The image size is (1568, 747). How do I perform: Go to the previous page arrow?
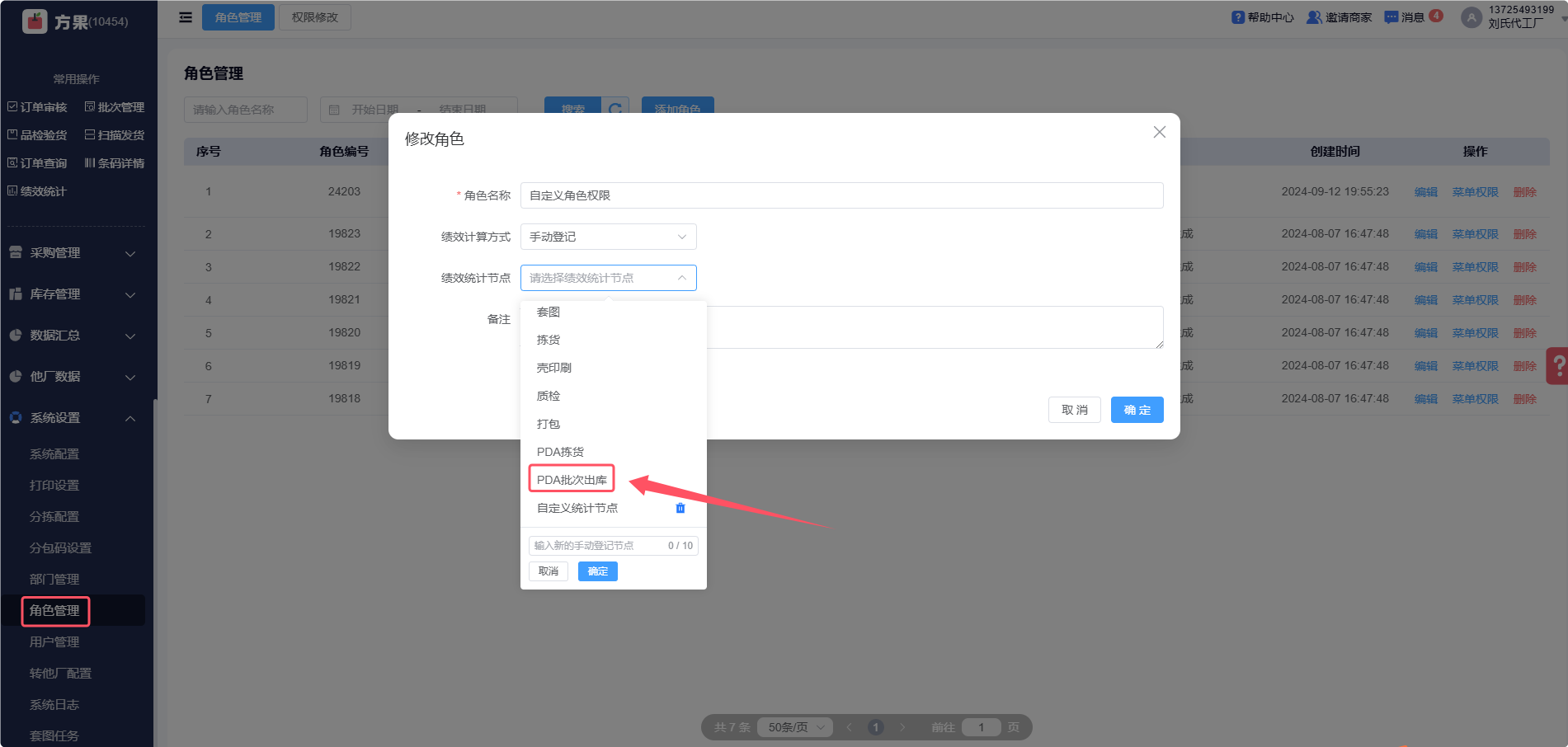coord(850,727)
